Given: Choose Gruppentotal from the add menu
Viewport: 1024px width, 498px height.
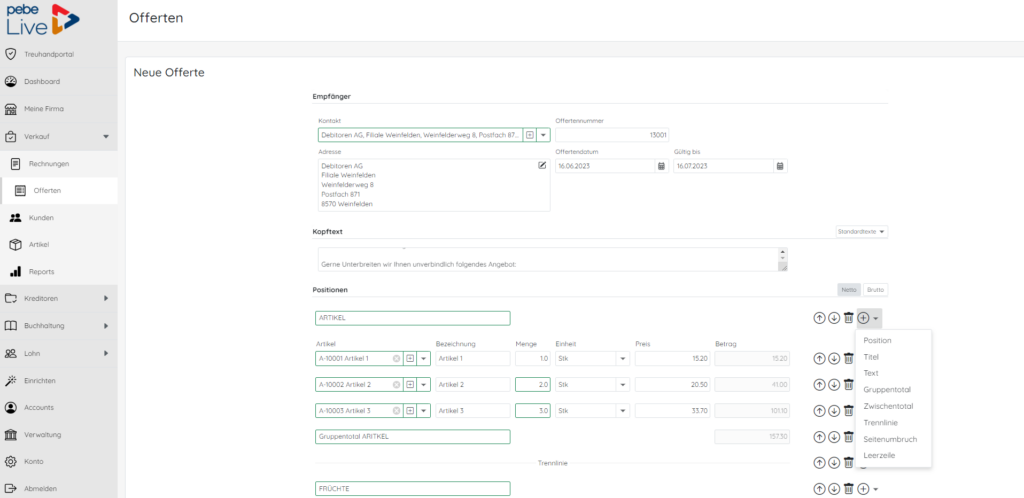Looking at the screenshot, I should click(x=887, y=390).
